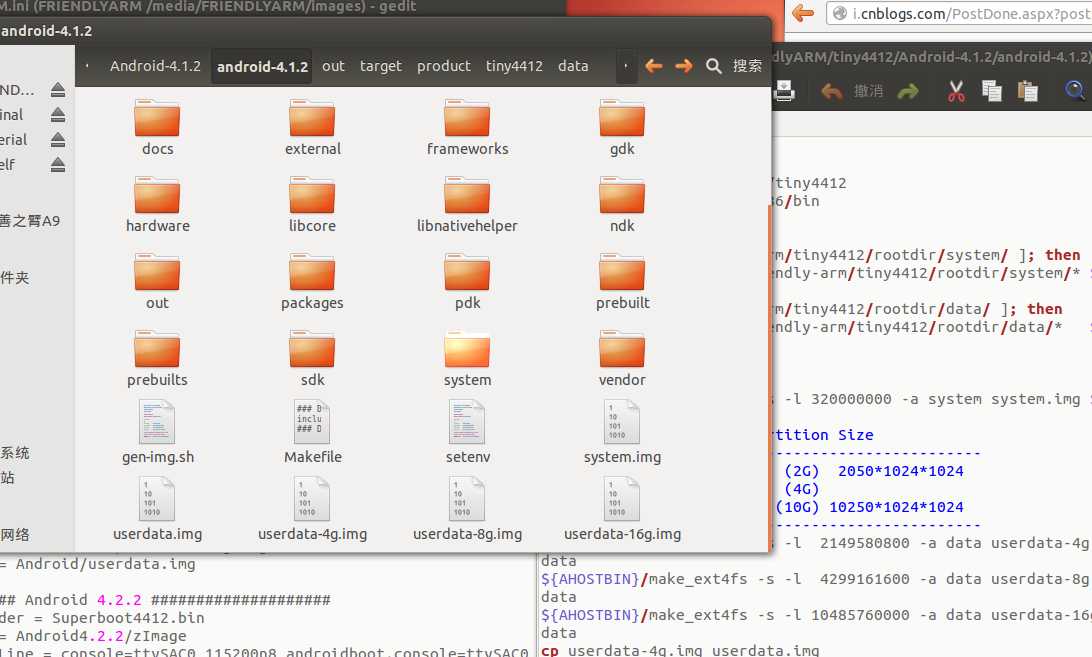Viewport: 1092px width, 657px height.
Task: Focus the browser cnblogs address bar
Action: tap(959, 13)
